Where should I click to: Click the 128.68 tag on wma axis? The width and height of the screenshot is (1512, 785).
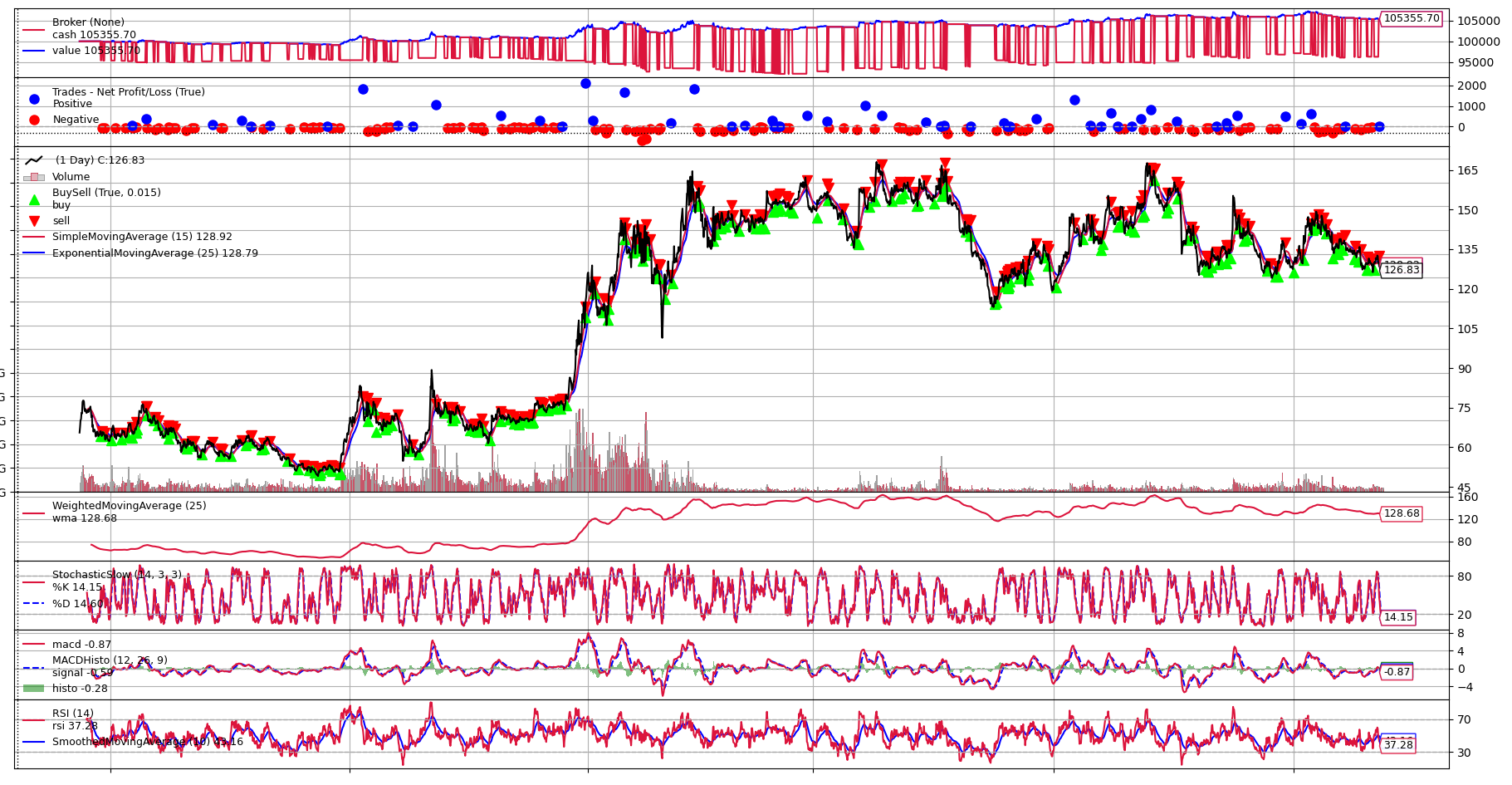pyautogui.click(x=1402, y=513)
